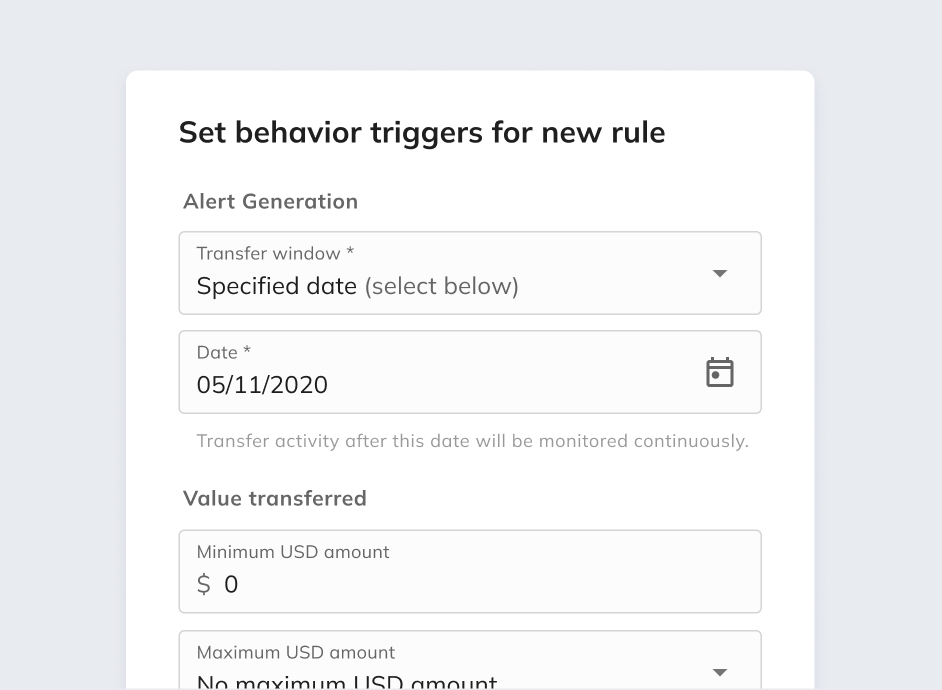Viewport: 942px width, 690px height.
Task: Click the dollar sign prefix symbol
Action: click(x=204, y=585)
